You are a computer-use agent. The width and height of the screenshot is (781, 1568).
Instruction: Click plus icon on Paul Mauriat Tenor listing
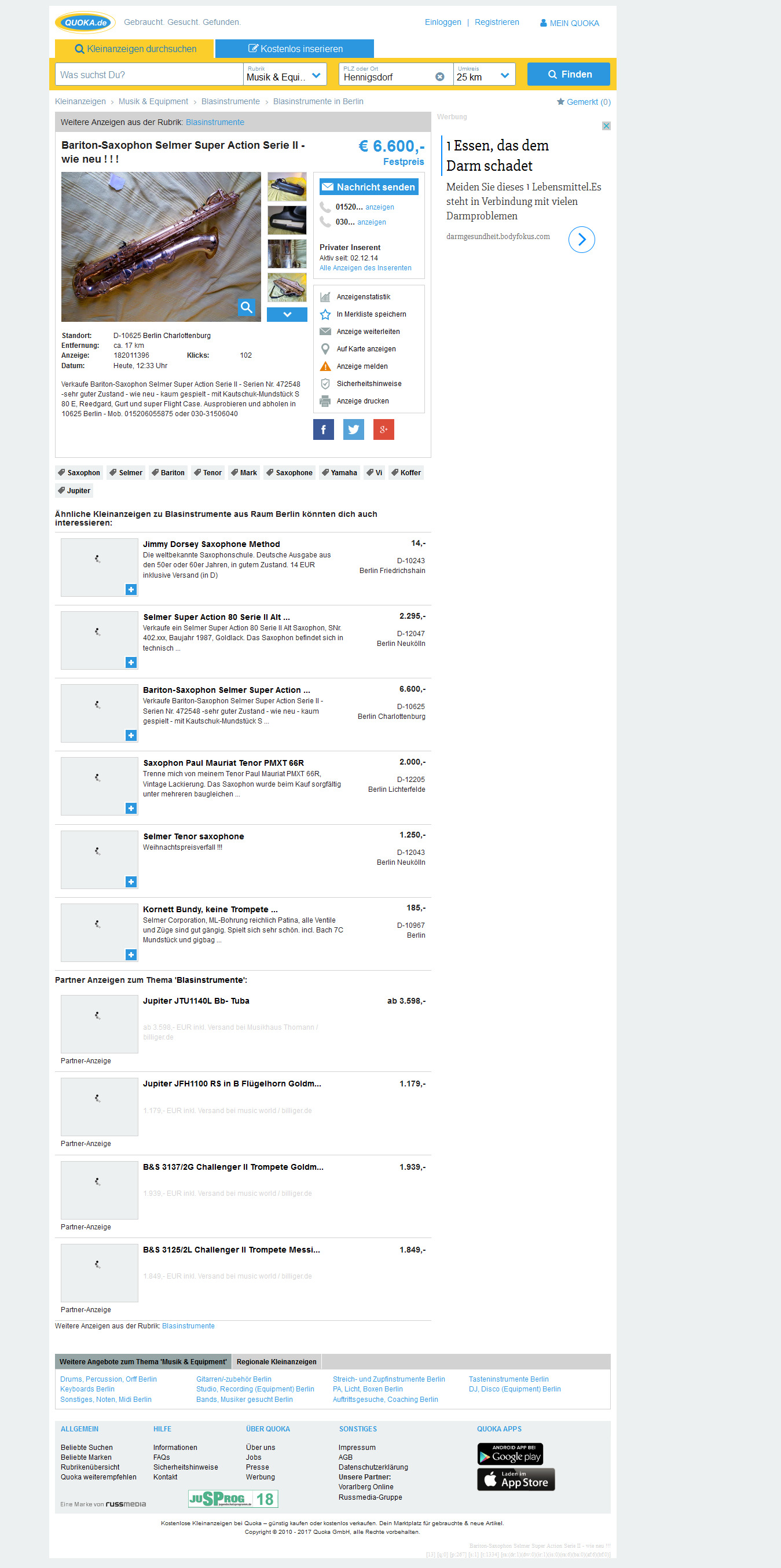(131, 809)
